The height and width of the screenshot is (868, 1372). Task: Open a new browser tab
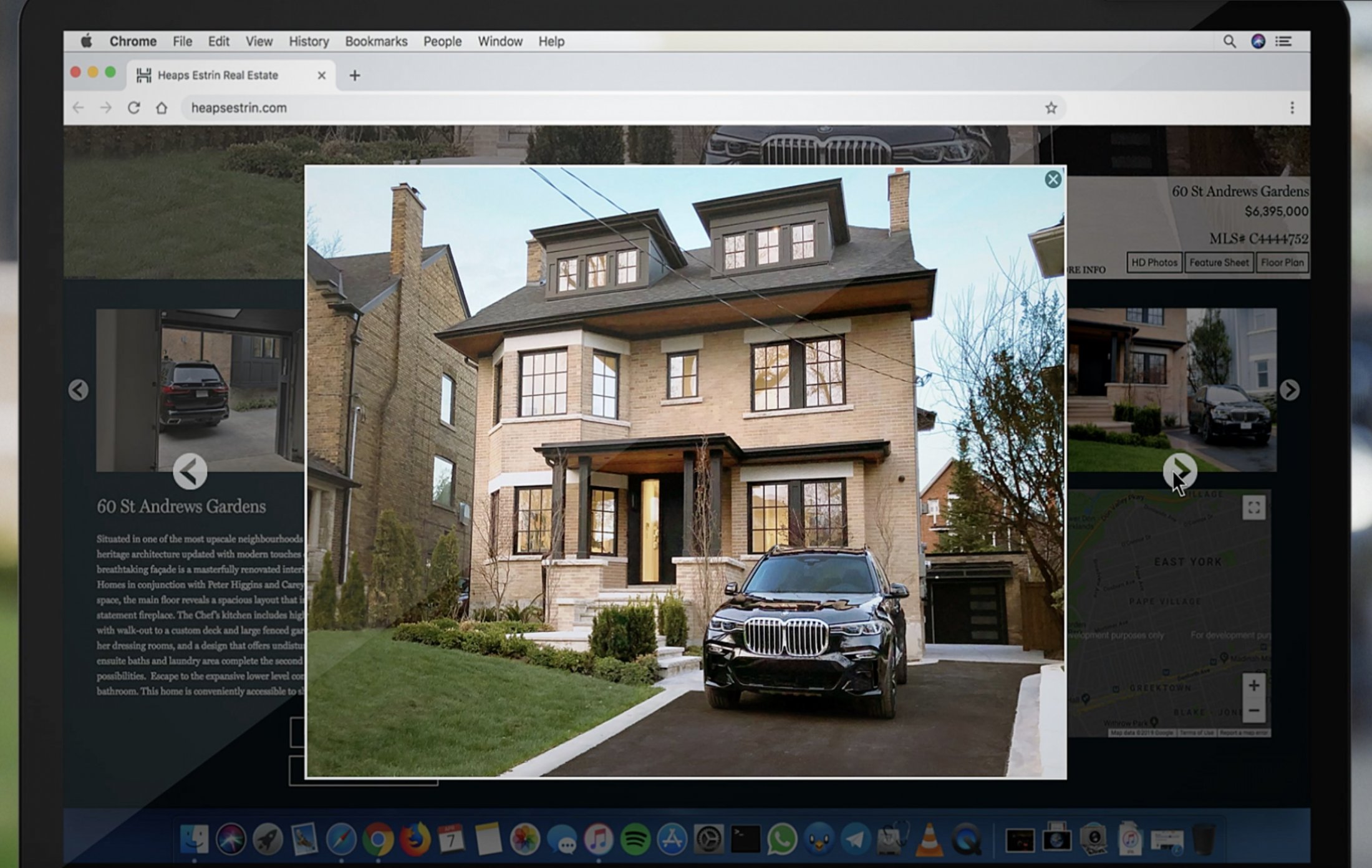[x=354, y=75]
